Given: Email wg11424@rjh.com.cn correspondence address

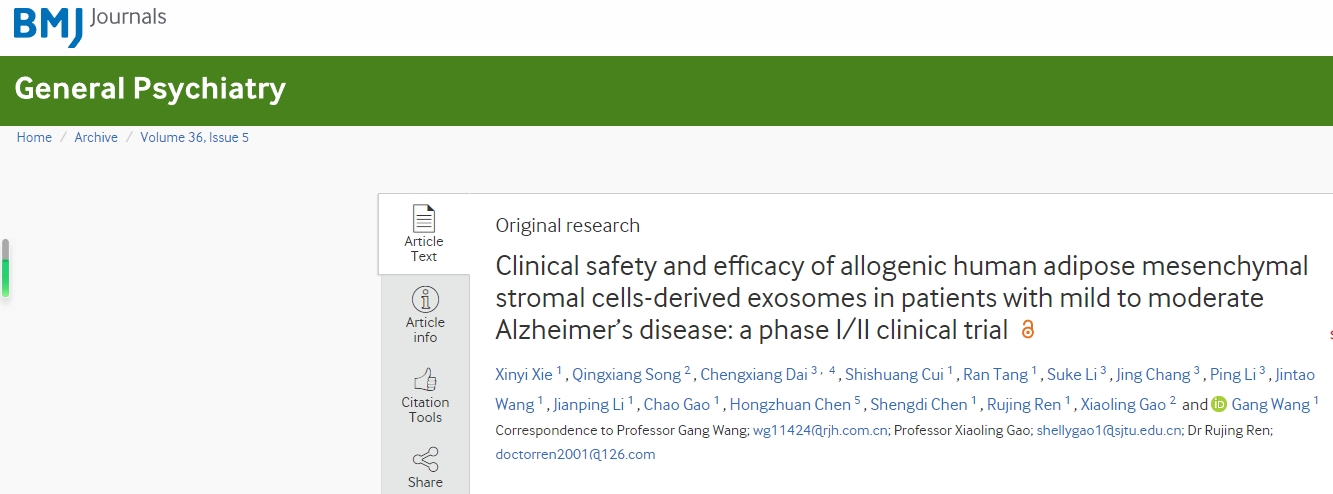Looking at the screenshot, I should 820,431.
